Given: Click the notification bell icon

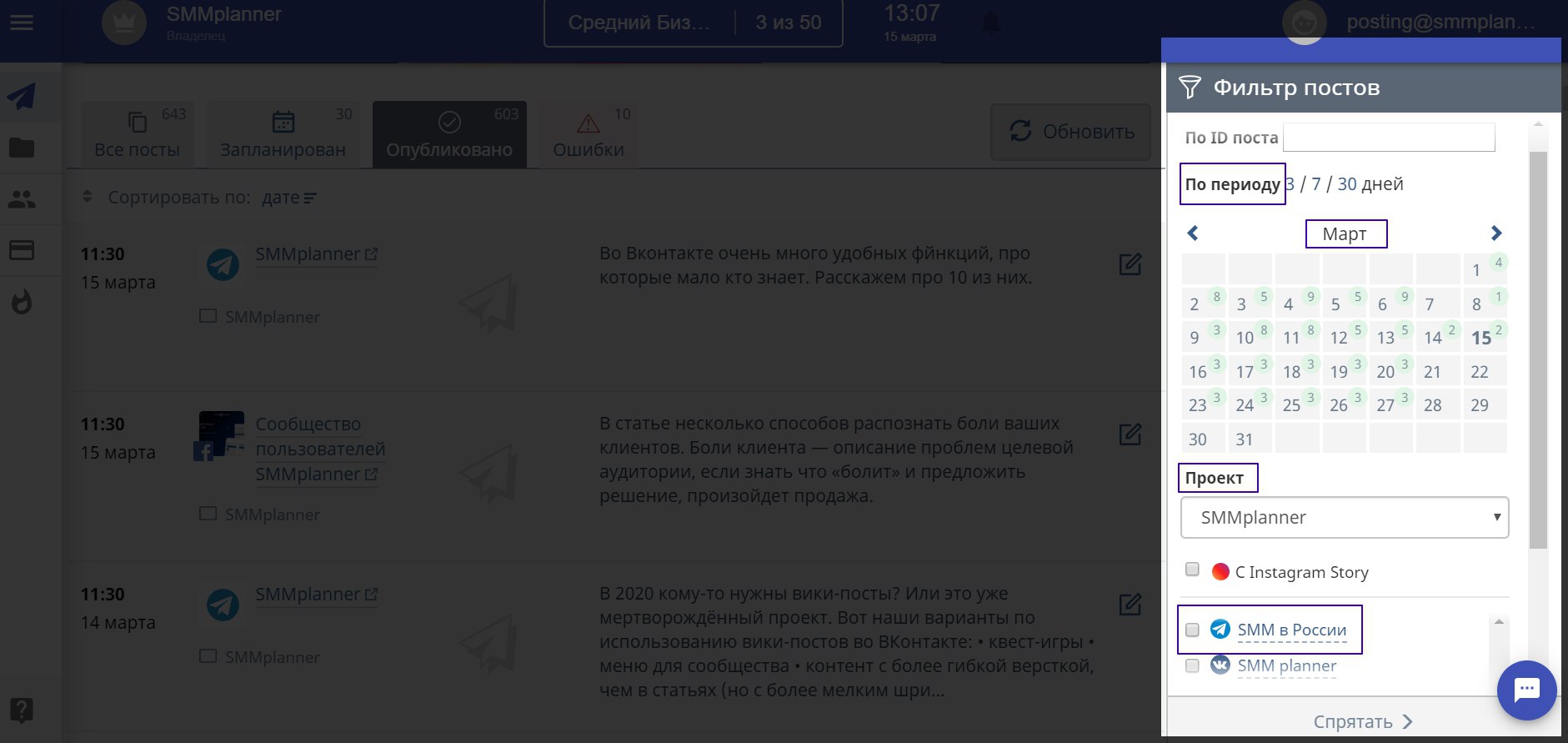Looking at the screenshot, I should click(990, 23).
